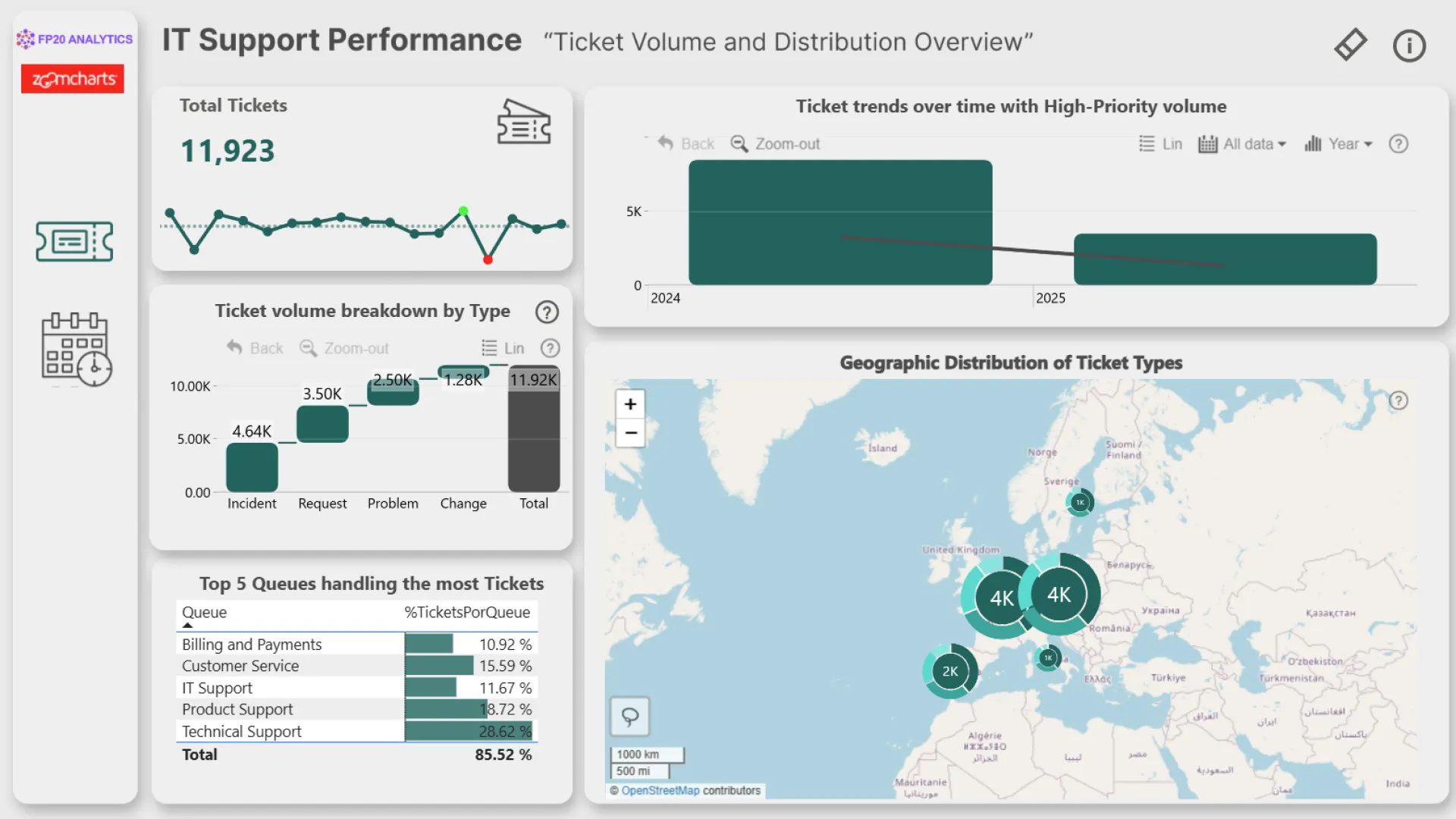The height and width of the screenshot is (819, 1456).
Task: Click the ticket icon in Total Tickets card
Action: click(524, 121)
